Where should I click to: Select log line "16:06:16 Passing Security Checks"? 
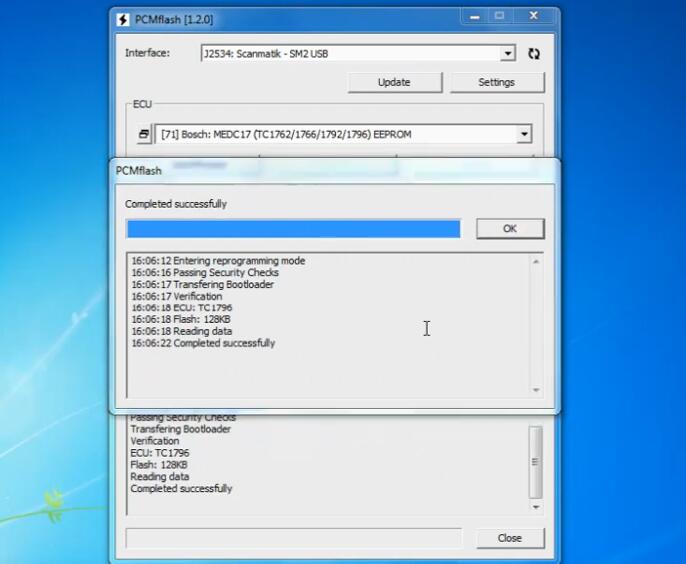[205, 273]
